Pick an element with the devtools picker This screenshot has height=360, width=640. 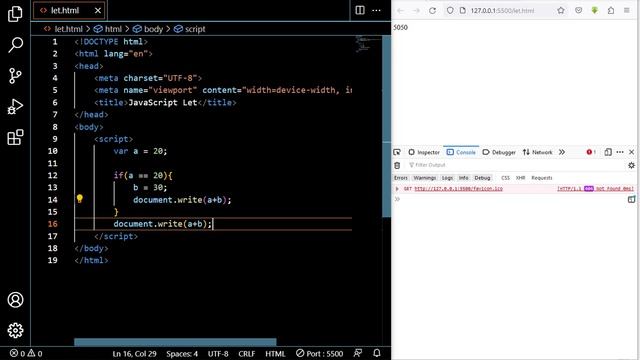click(x=397, y=152)
